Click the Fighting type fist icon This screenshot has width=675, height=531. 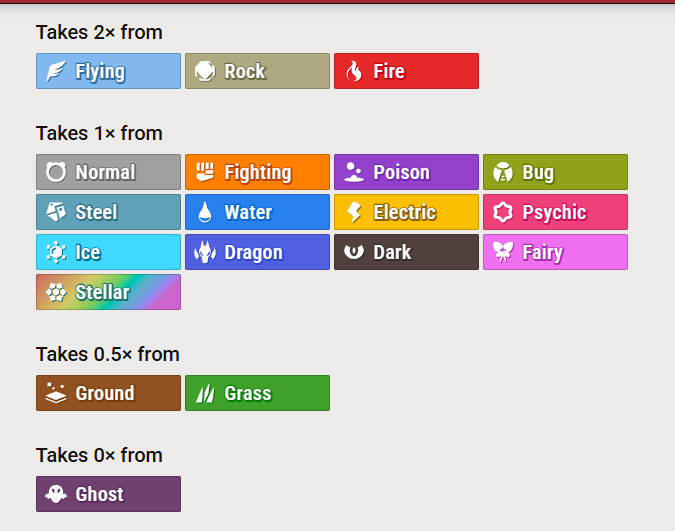pos(205,172)
